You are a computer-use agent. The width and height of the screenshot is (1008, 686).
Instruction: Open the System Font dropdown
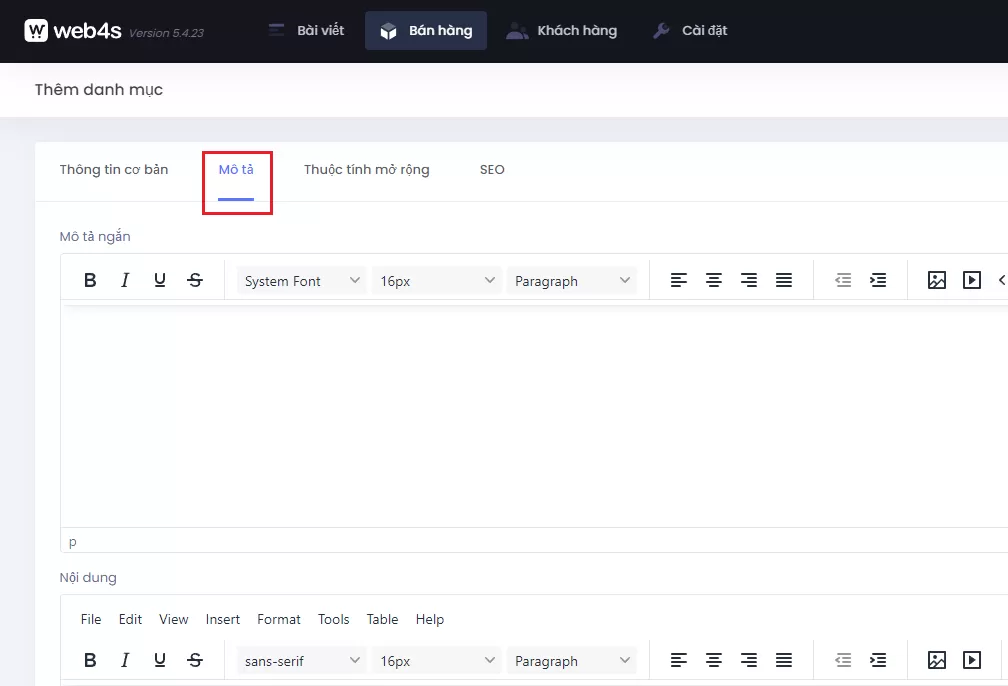pos(302,281)
